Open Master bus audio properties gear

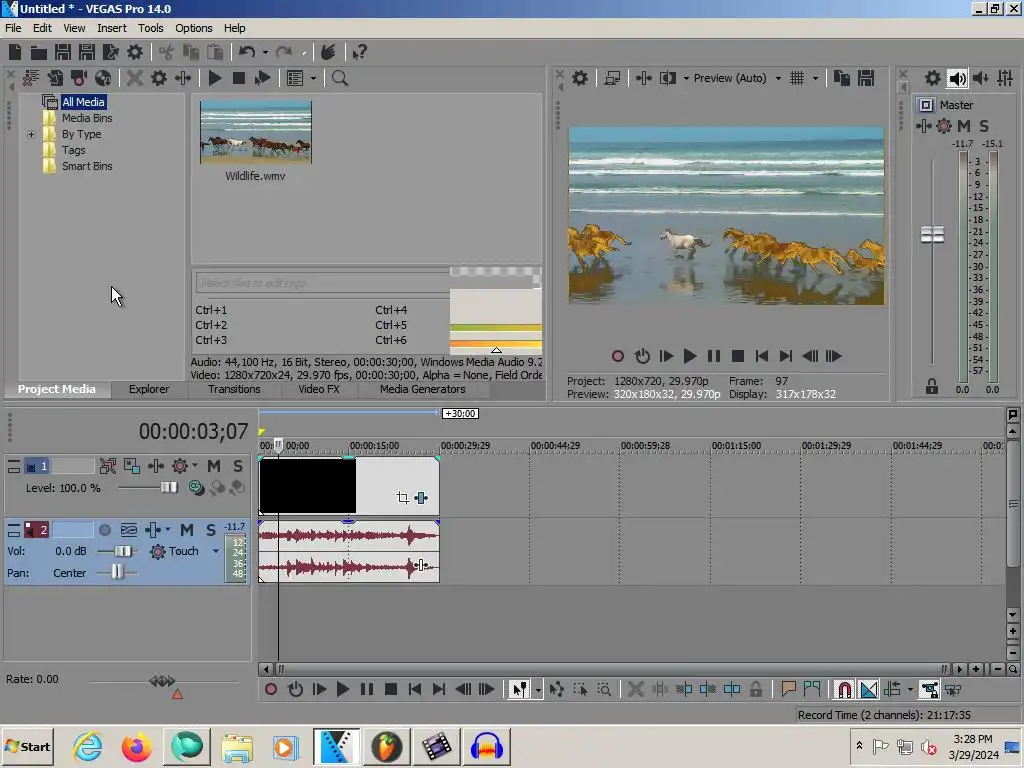point(933,78)
